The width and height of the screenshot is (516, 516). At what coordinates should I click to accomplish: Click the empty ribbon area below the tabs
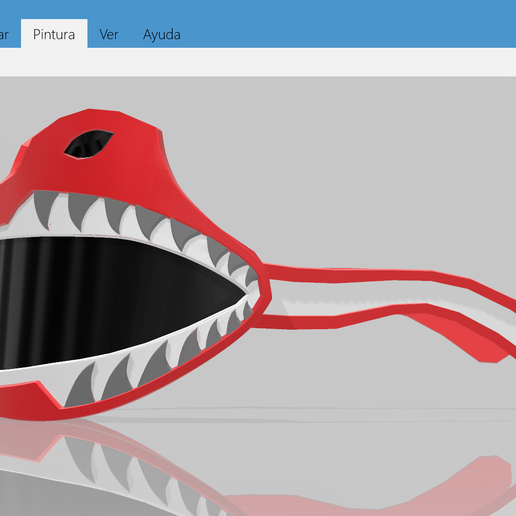tap(258, 62)
